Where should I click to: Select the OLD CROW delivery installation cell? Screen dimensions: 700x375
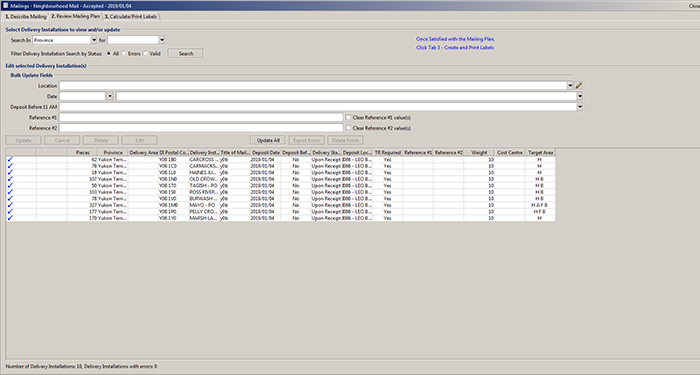pyautogui.click(x=204, y=179)
